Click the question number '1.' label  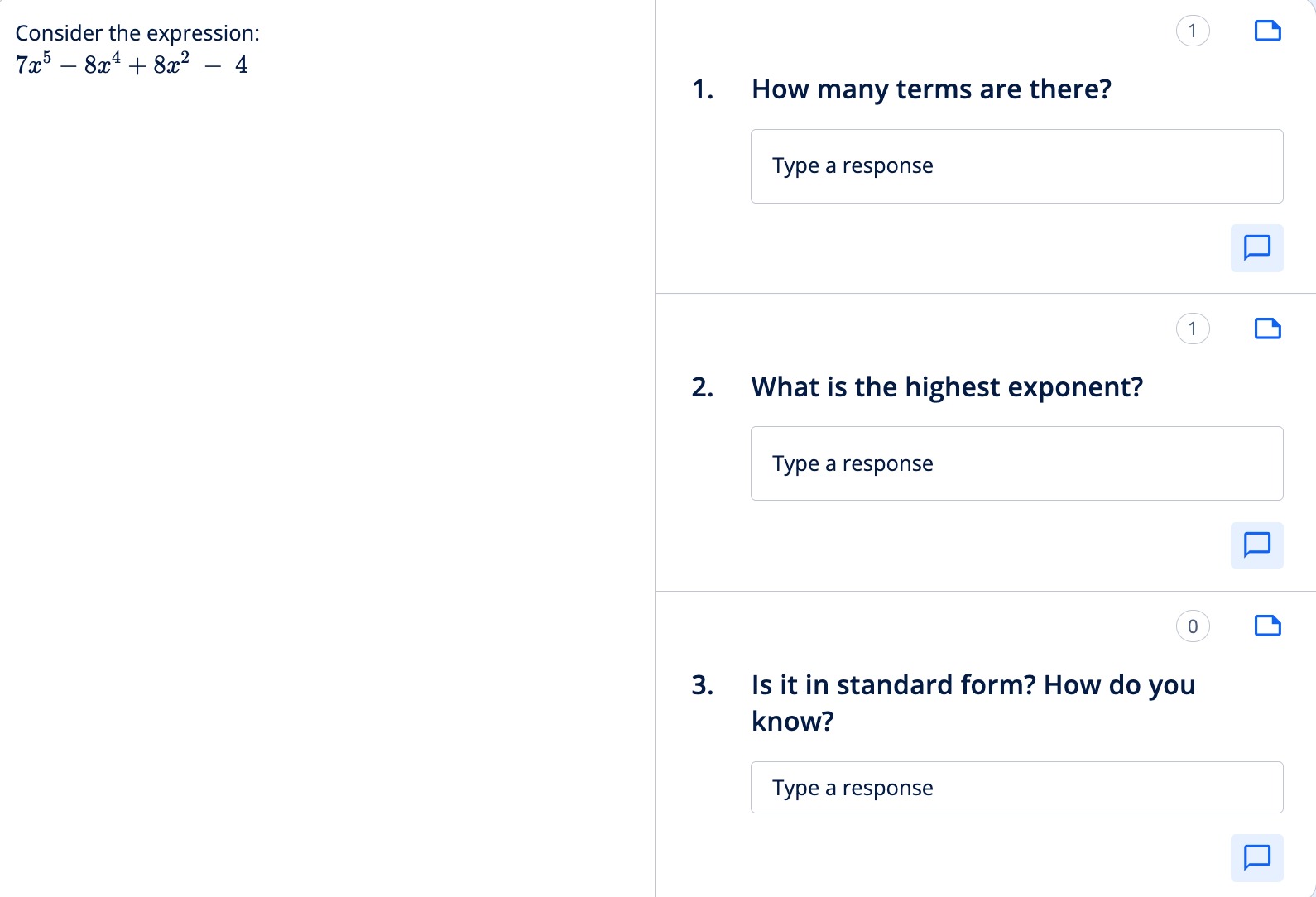point(703,89)
